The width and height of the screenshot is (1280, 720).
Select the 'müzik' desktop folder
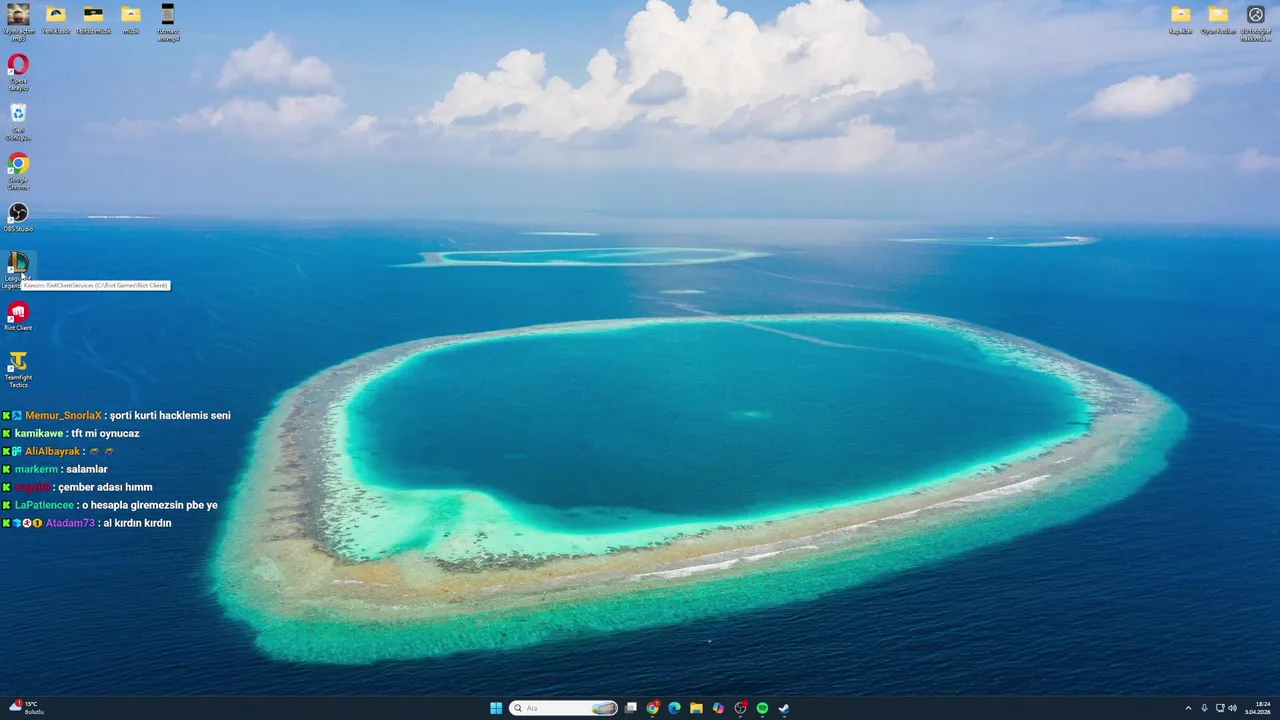tap(131, 19)
